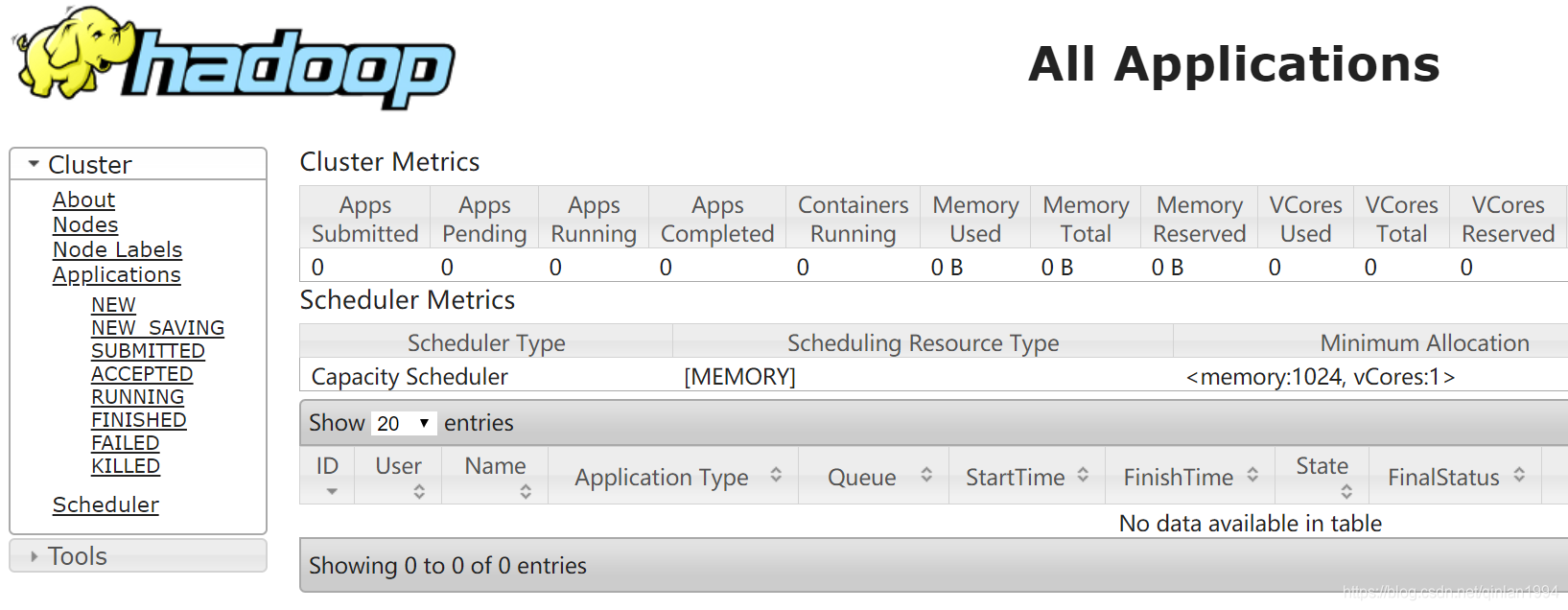Sort by Application Type arrows icon

pyautogui.click(x=776, y=475)
